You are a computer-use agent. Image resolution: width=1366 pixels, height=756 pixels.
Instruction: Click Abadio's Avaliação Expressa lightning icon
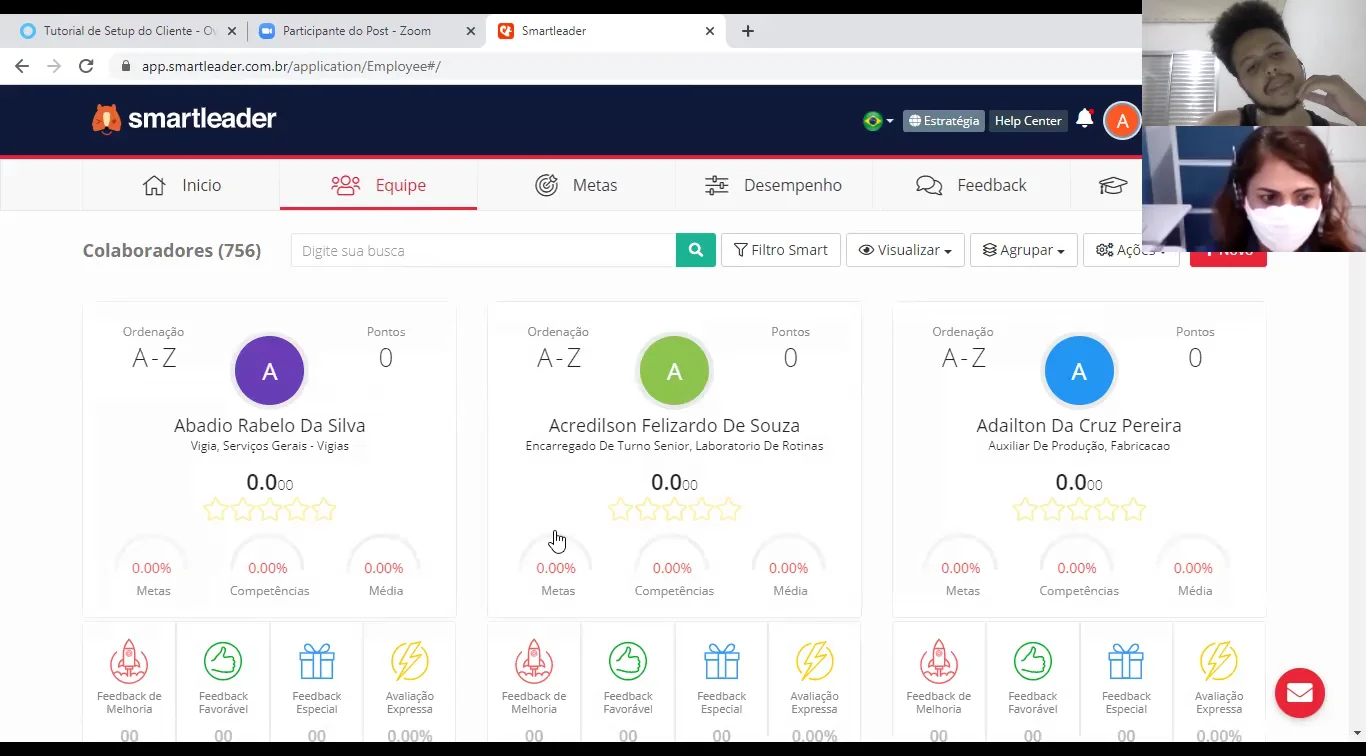point(410,661)
